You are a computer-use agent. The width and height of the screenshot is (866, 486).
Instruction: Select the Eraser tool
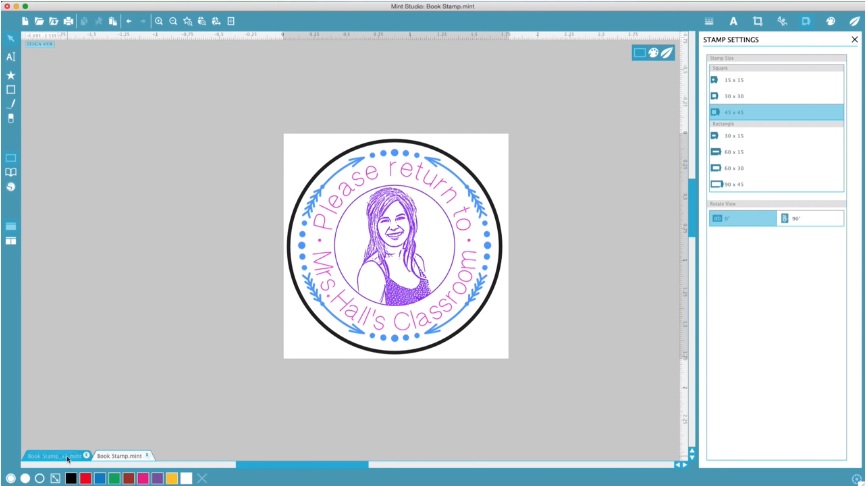[11, 118]
